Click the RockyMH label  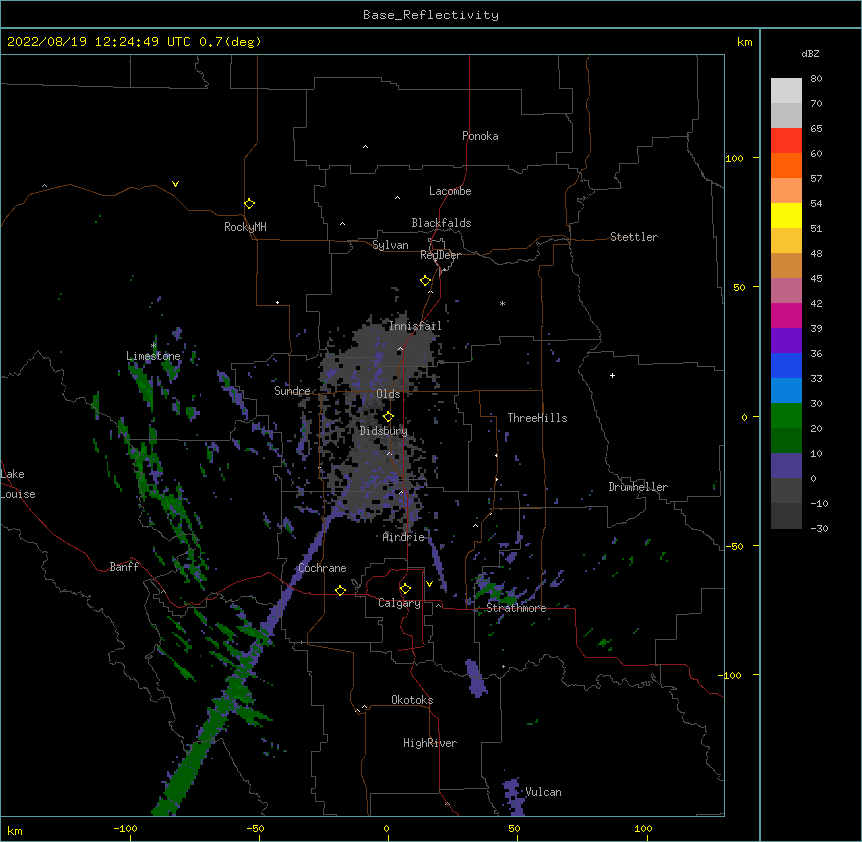point(245,227)
